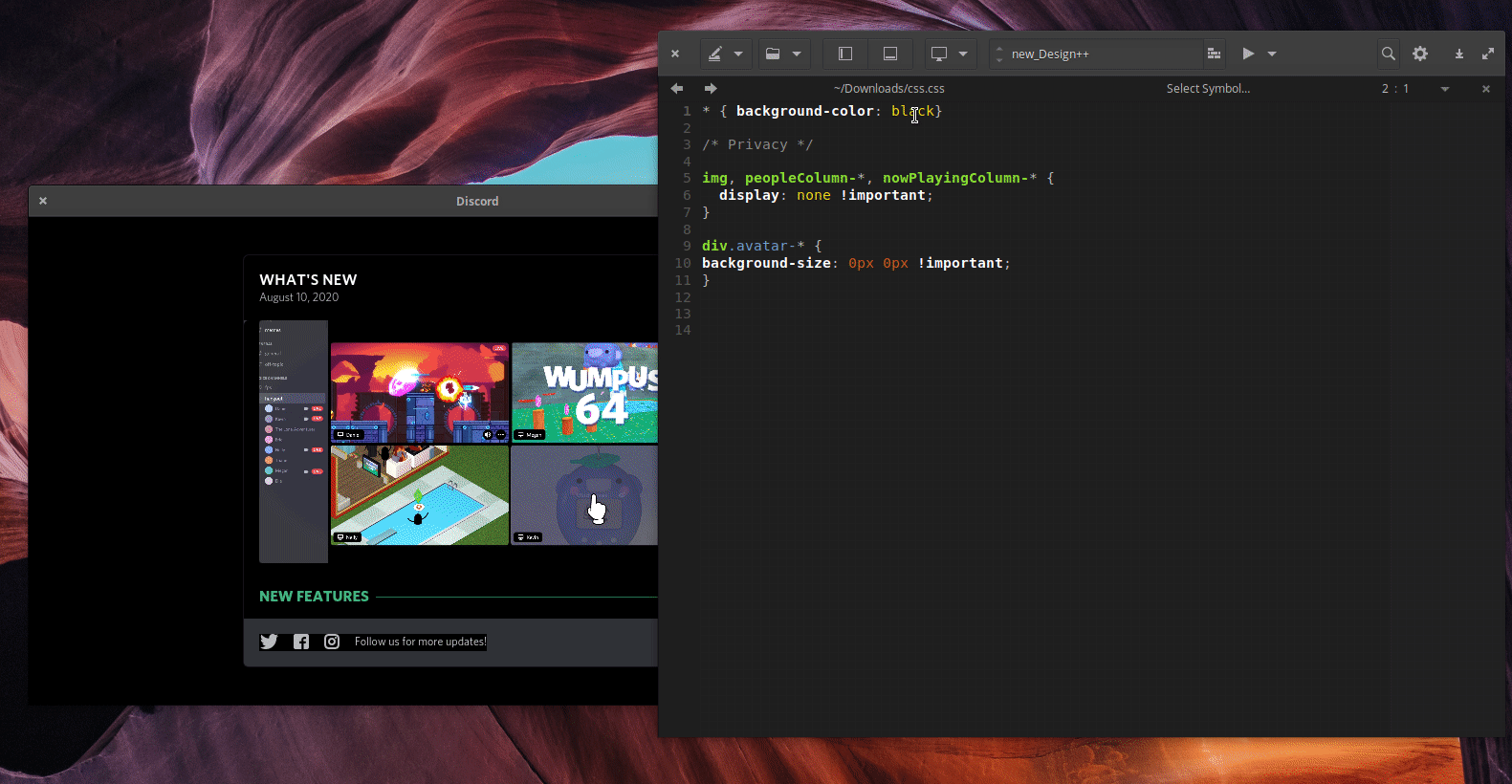This screenshot has width=1512, height=784.
Task: Click the pencil edit icon in Builder toolbar
Action: point(714,54)
